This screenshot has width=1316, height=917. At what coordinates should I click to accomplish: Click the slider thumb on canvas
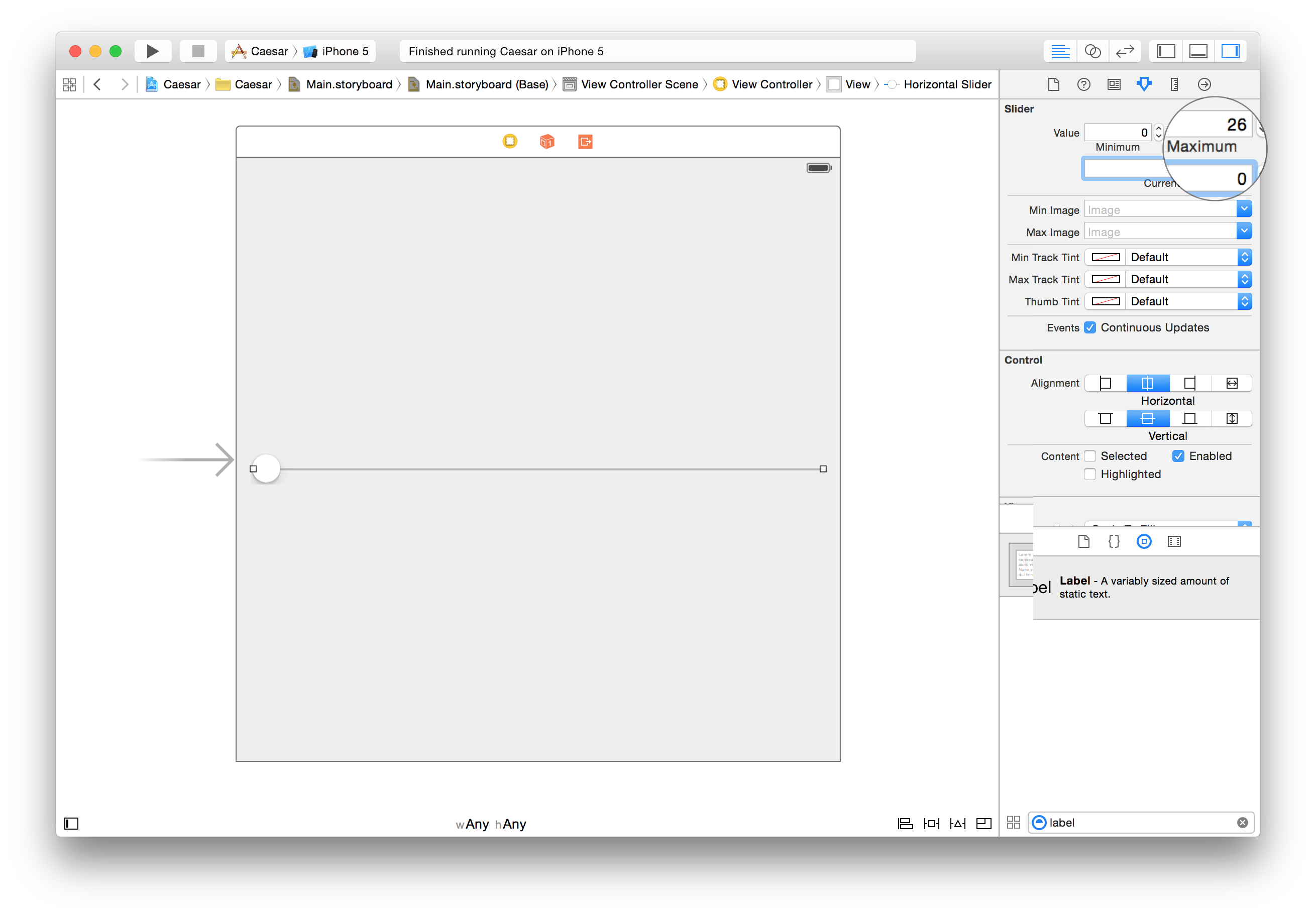point(266,469)
